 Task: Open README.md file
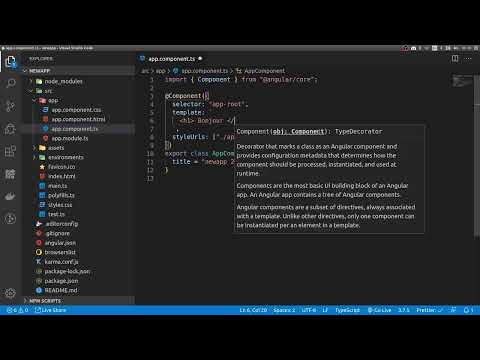click(x=61, y=290)
